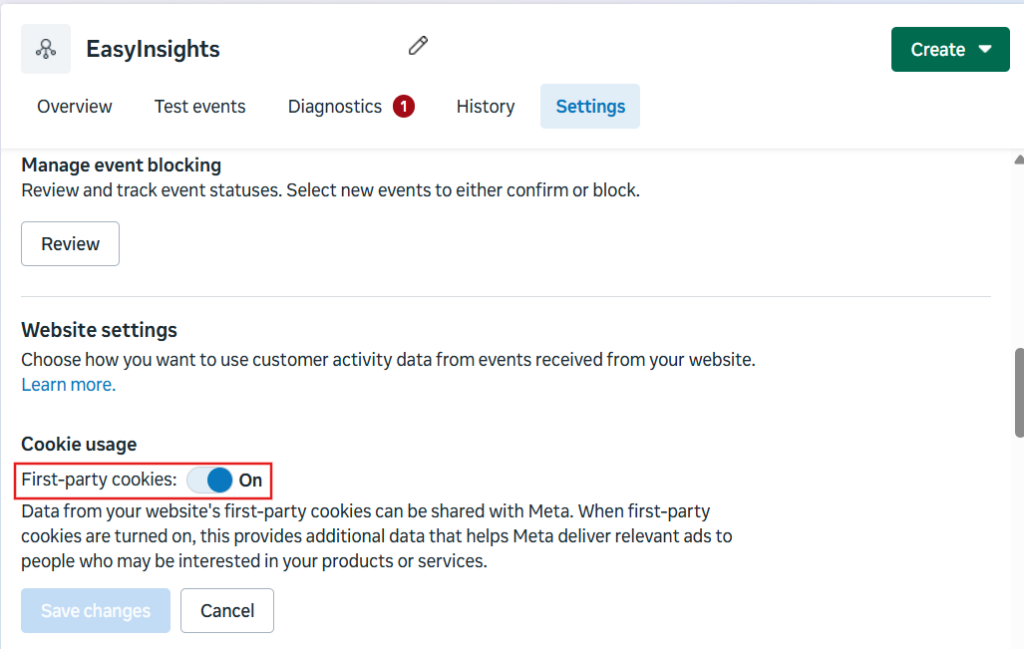The height and width of the screenshot is (649, 1024).
Task: Toggle the First-party cookies switch
Action: click(x=210, y=480)
